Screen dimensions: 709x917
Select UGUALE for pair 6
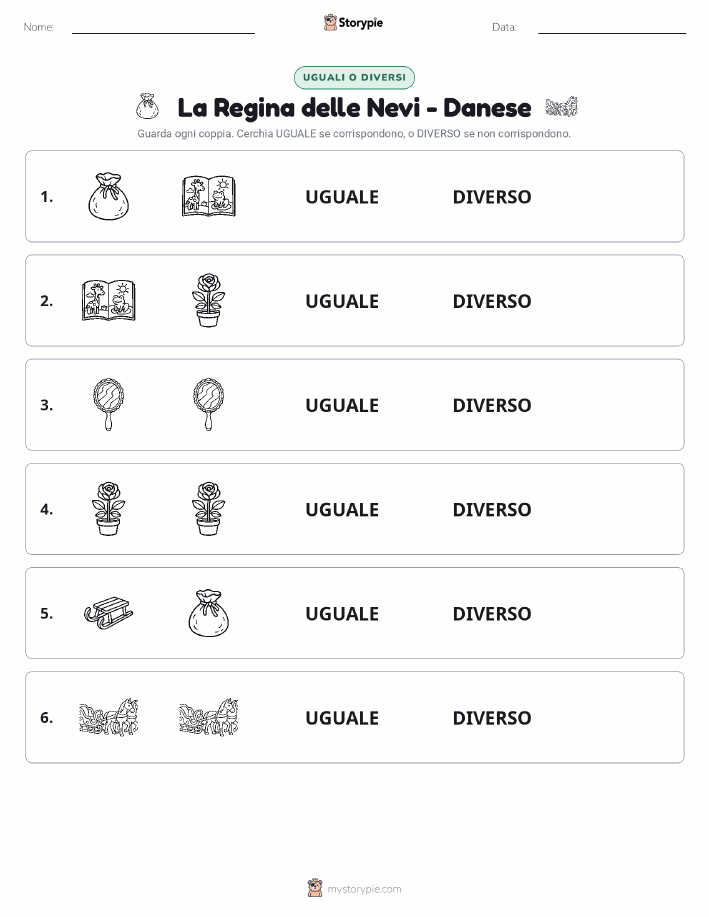(x=342, y=718)
